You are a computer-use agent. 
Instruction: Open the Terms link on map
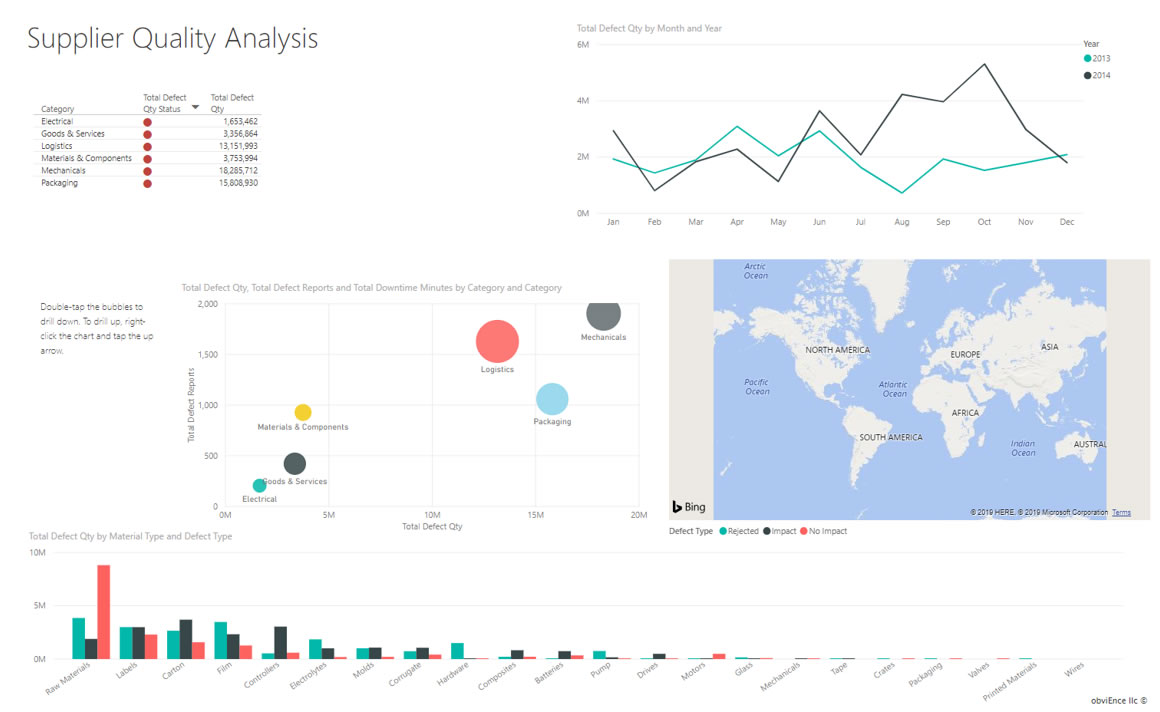click(1121, 513)
